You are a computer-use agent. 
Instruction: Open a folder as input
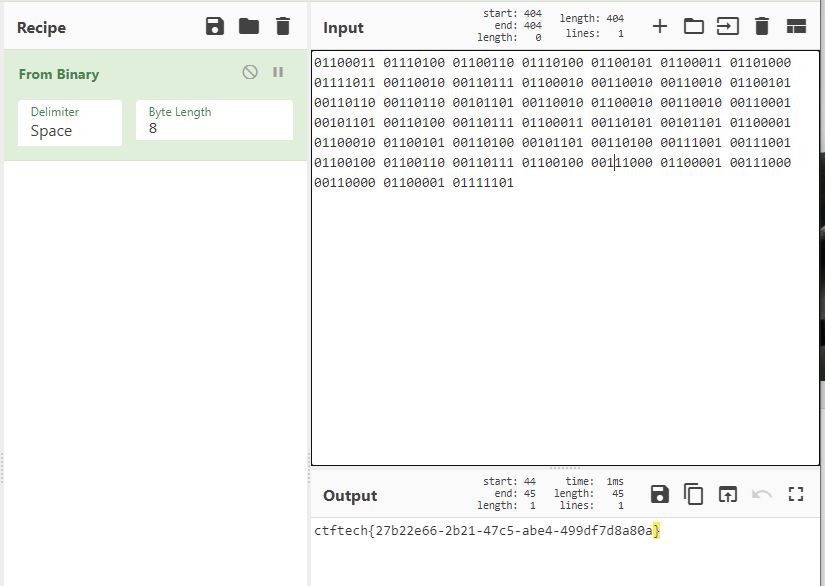pyautogui.click(x=694, y=26)
